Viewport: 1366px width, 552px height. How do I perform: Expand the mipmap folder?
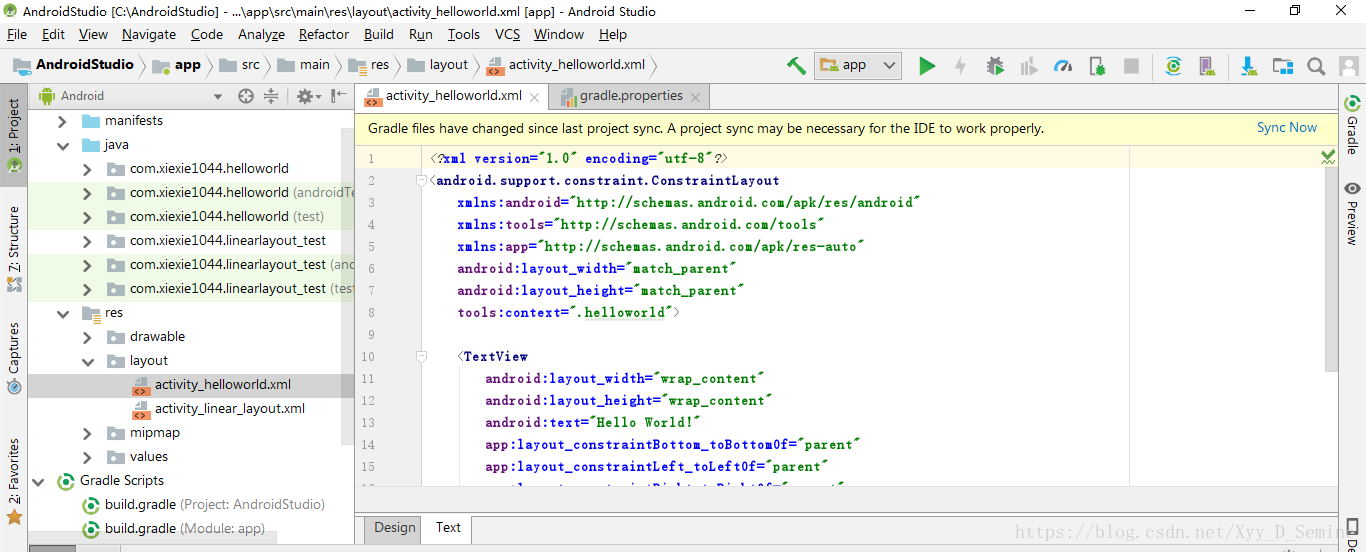coord(87,433)
